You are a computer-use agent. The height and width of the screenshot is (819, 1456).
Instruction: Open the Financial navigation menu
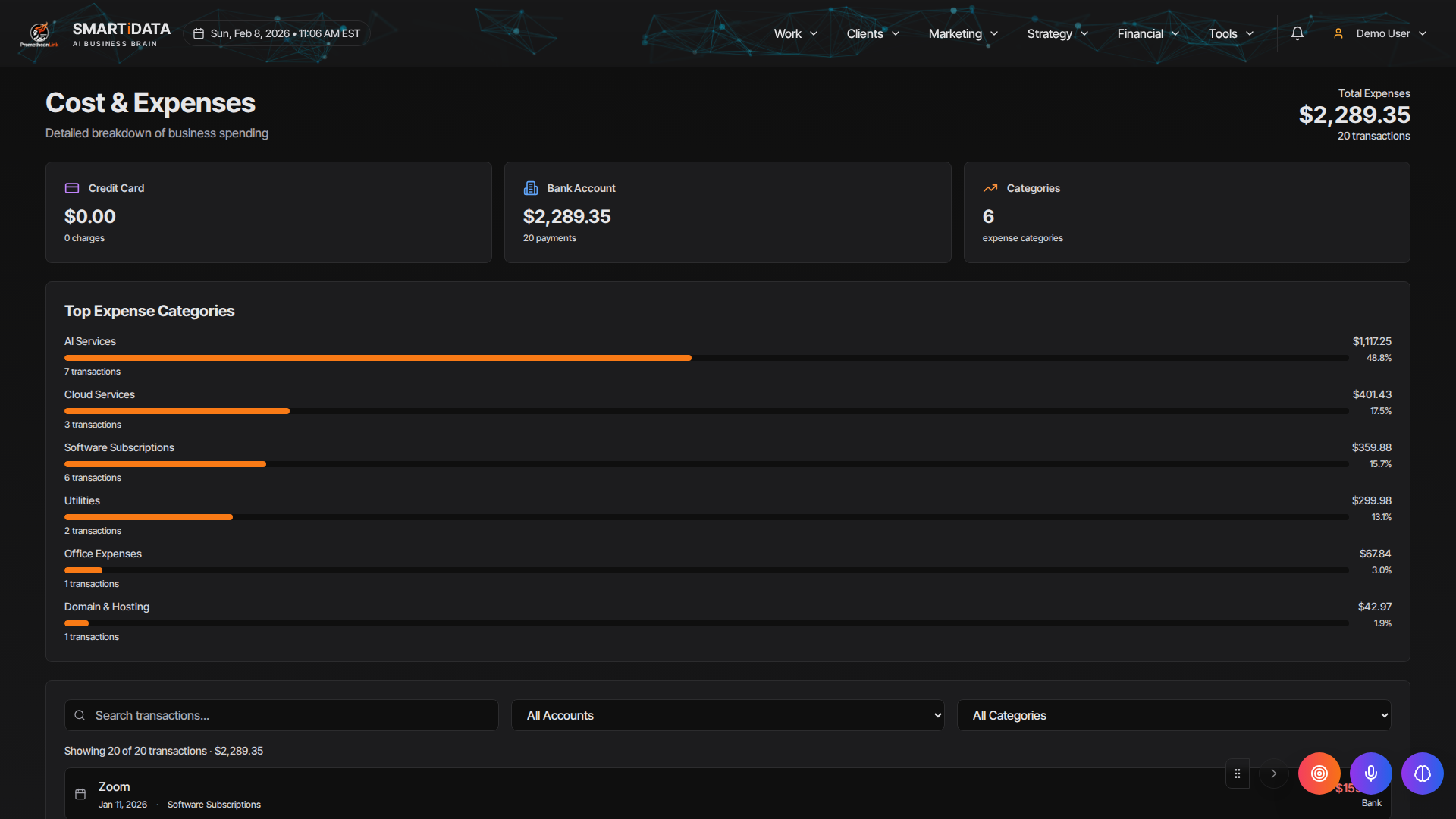click(x=1147, y=33)
